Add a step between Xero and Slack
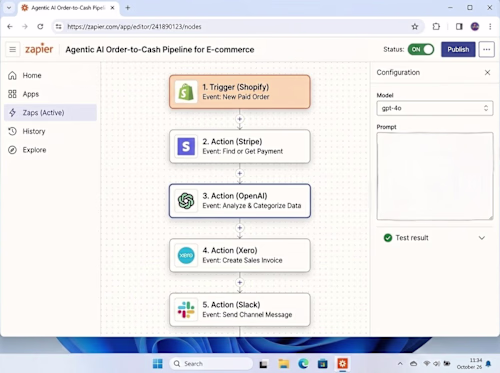Screen dimensions: 500x373 [x=239, y=282]
